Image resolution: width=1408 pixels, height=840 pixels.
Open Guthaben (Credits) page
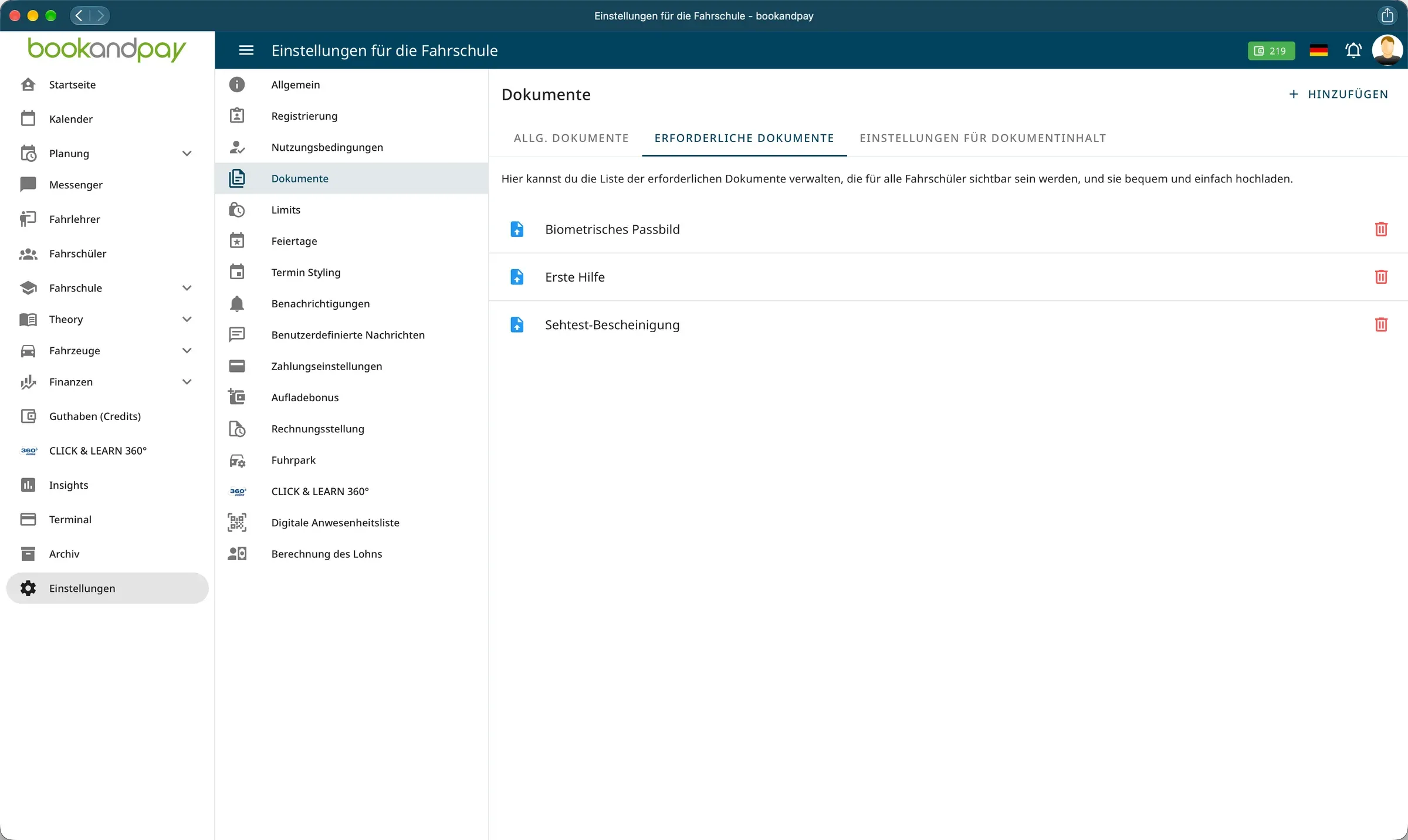107,416
